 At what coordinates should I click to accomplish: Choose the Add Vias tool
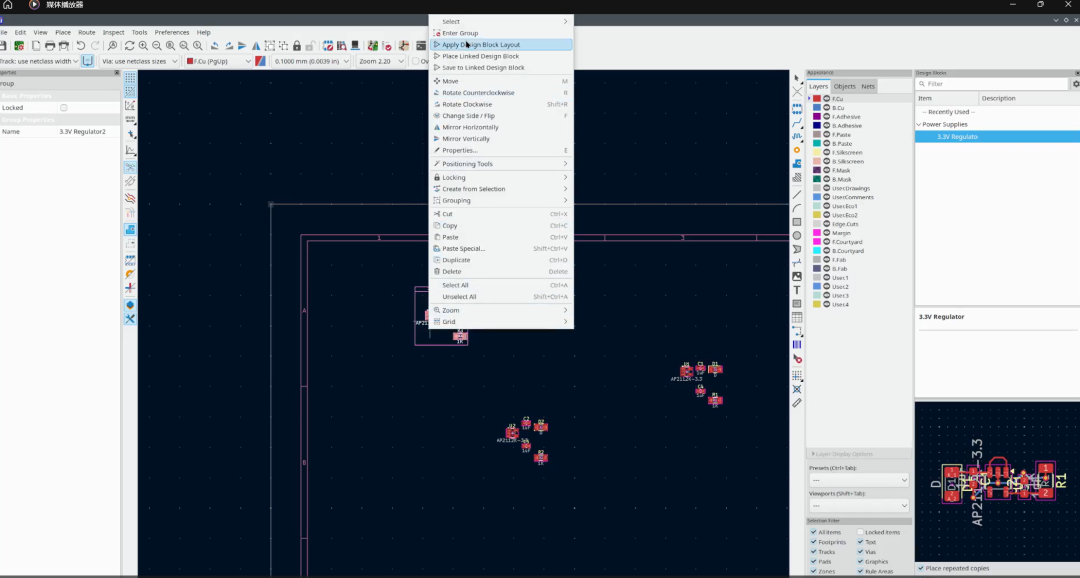coord(797,150)
